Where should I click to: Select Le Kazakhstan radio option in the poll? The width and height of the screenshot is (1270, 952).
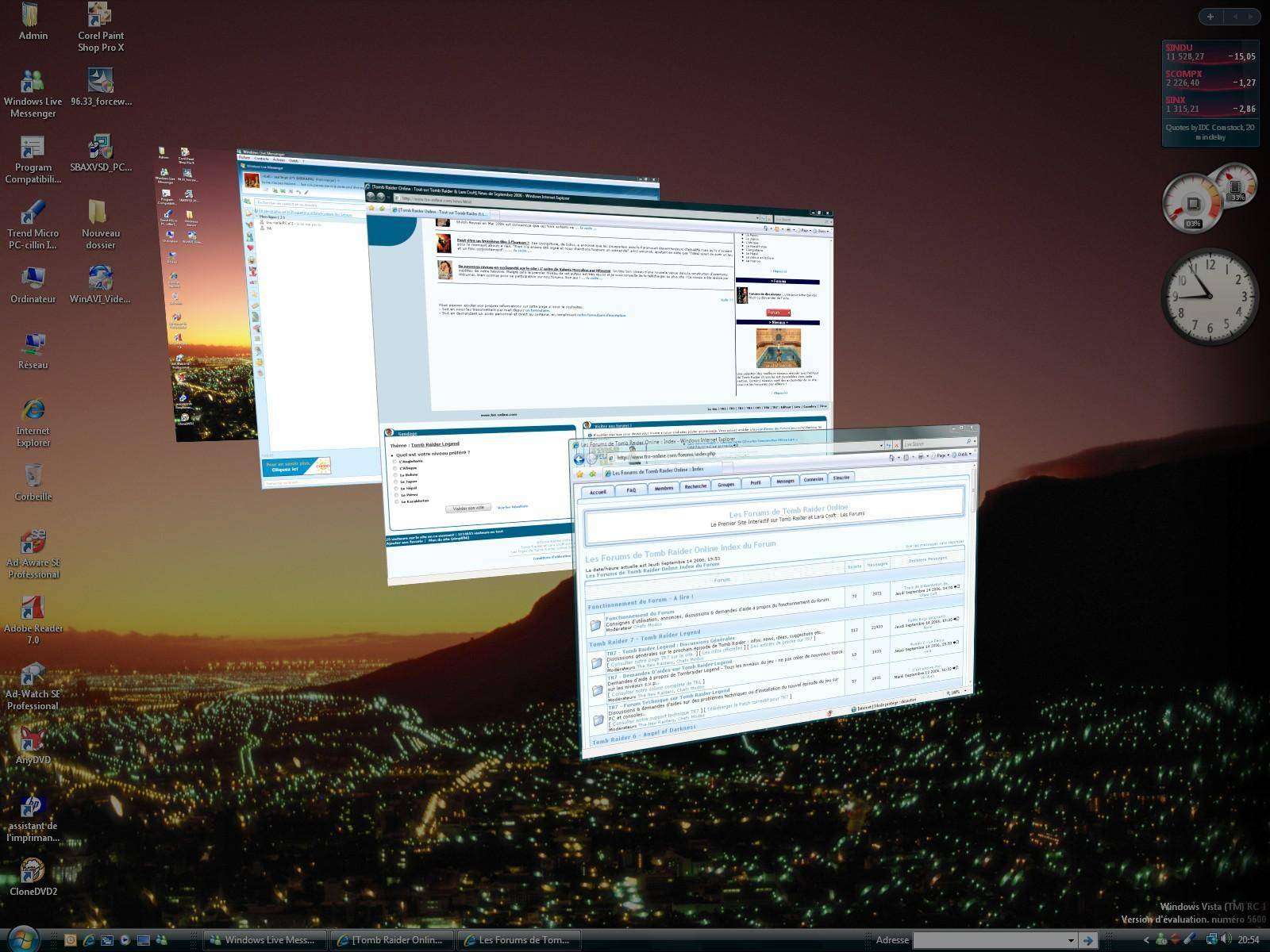[x=395, y=501]
